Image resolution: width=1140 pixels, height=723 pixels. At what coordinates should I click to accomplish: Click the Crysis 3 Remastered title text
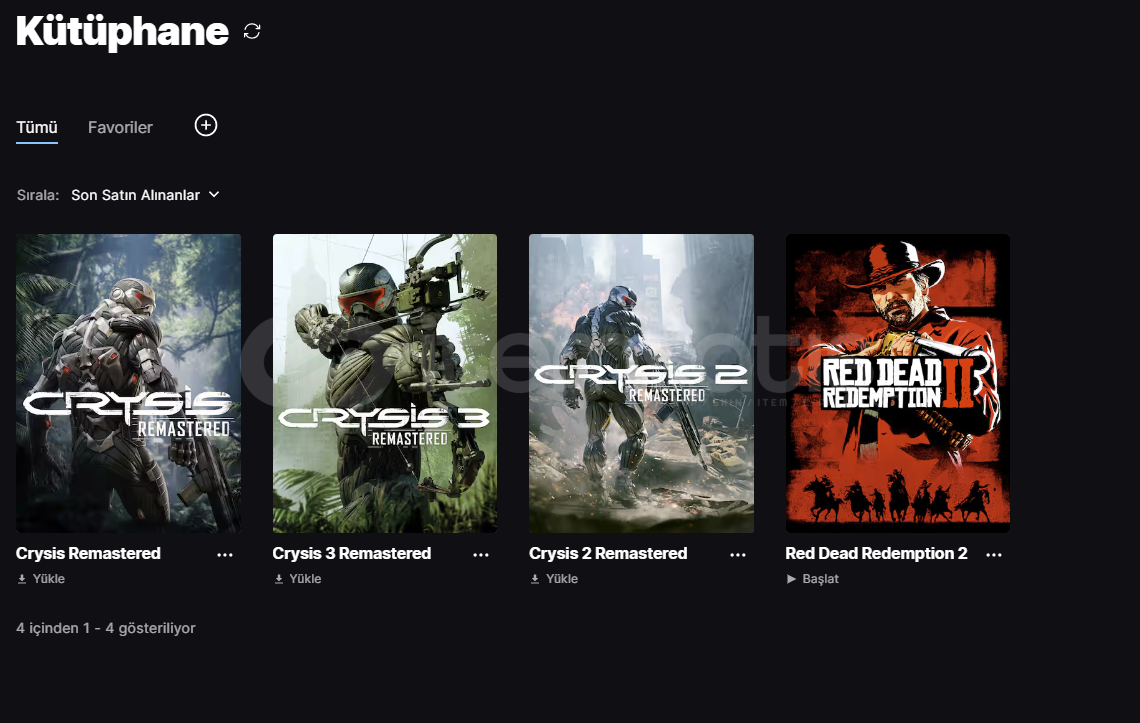pyautogui.click(x=352, y=554)
